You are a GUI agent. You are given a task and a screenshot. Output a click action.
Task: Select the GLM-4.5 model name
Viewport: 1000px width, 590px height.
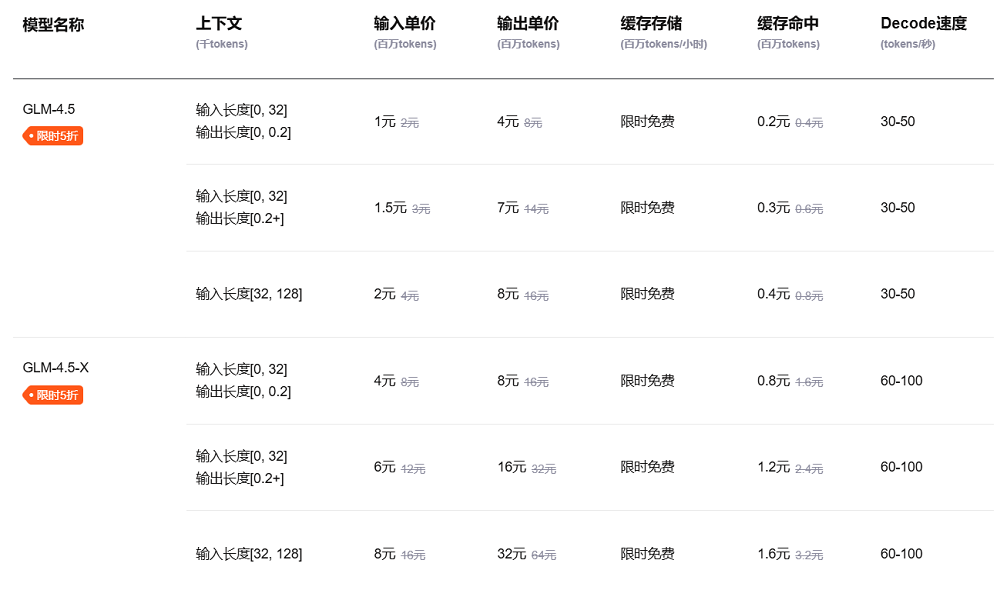(x=49, y=109)
